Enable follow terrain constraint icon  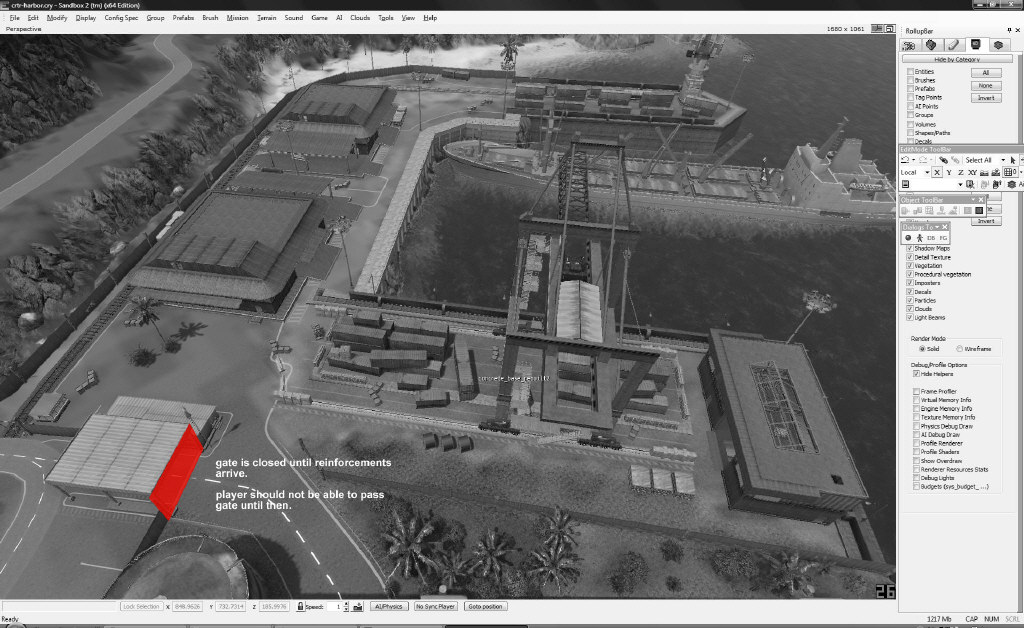coord(984,172)
